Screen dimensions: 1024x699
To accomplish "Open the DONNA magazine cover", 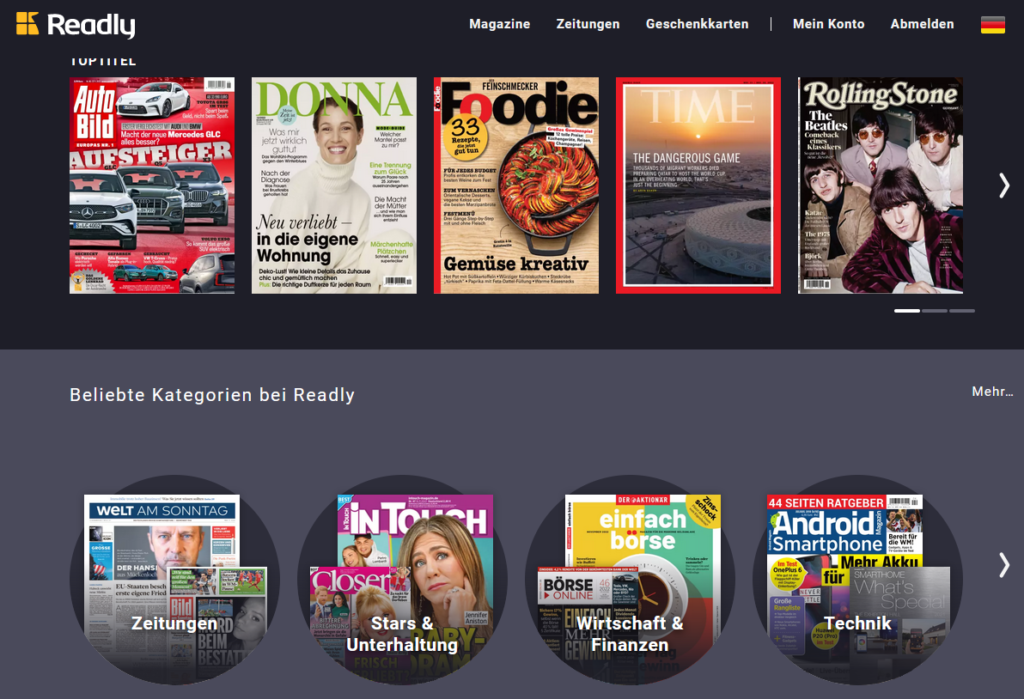I will click(x=334, y=186).
